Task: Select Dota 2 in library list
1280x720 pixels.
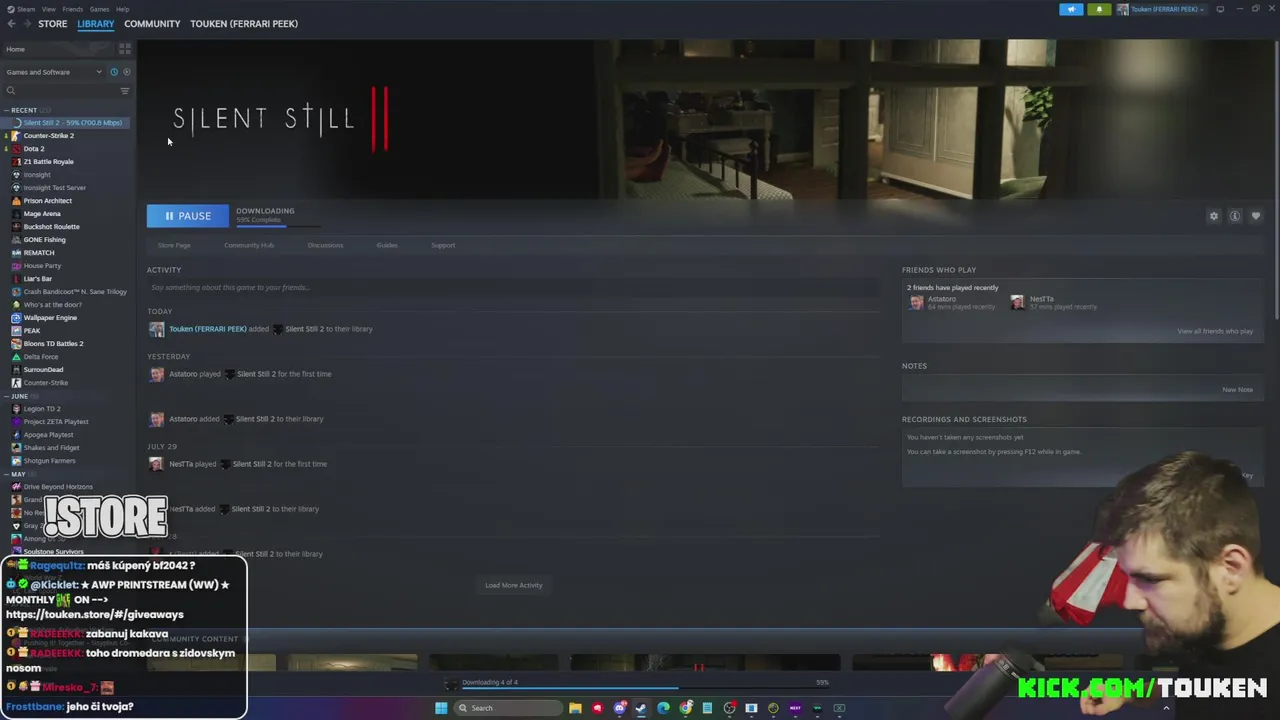Action: tap(33, 149)
